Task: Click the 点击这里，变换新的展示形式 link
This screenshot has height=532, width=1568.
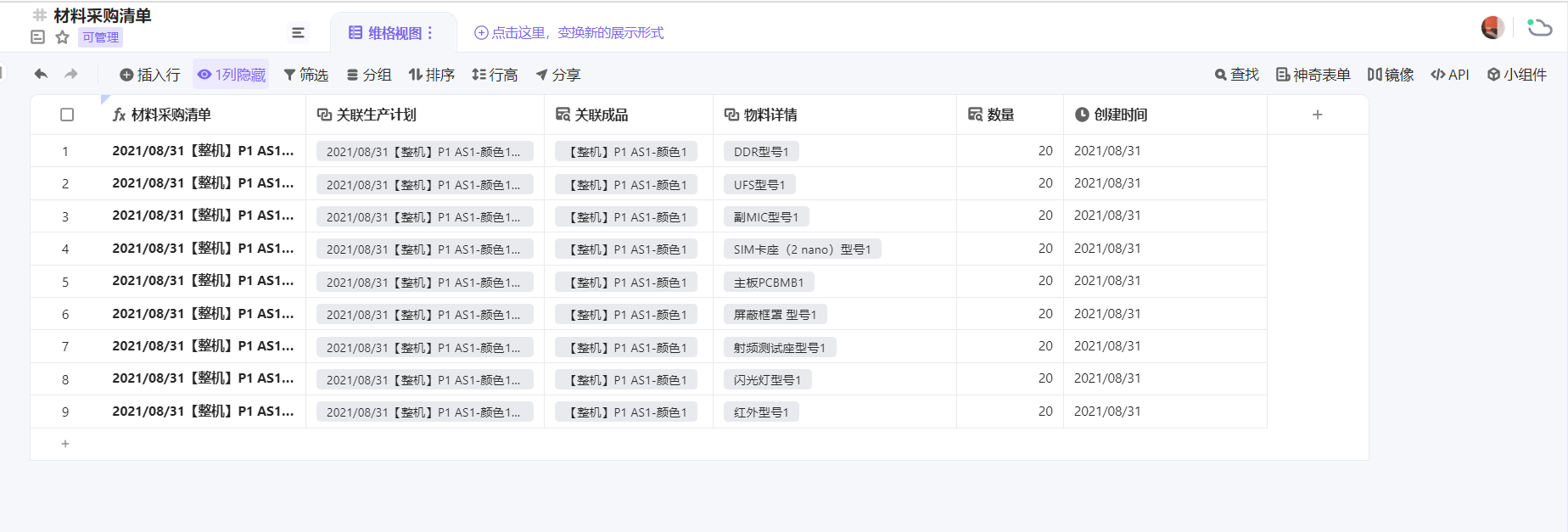Action: (x=568, y=33)
